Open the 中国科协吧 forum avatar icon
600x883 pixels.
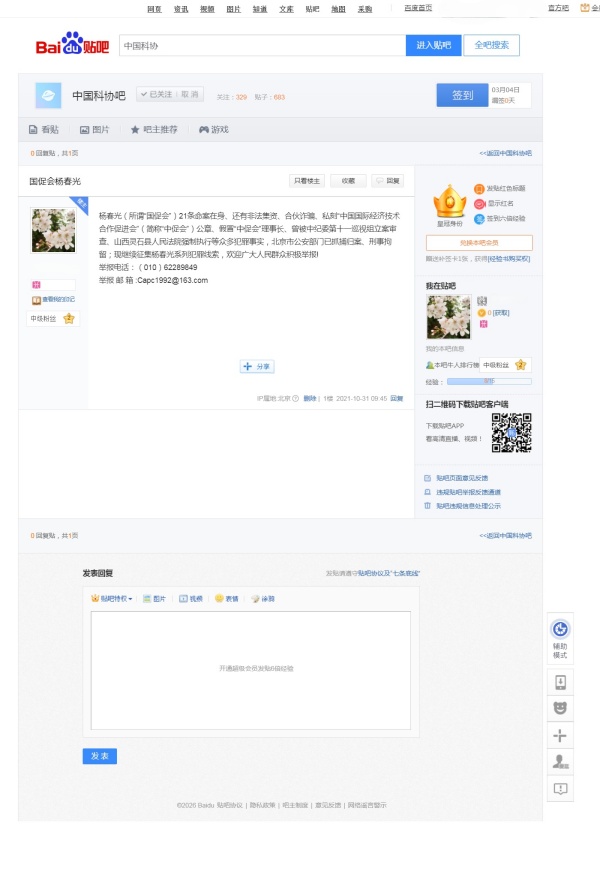click(x=48, y=95)
